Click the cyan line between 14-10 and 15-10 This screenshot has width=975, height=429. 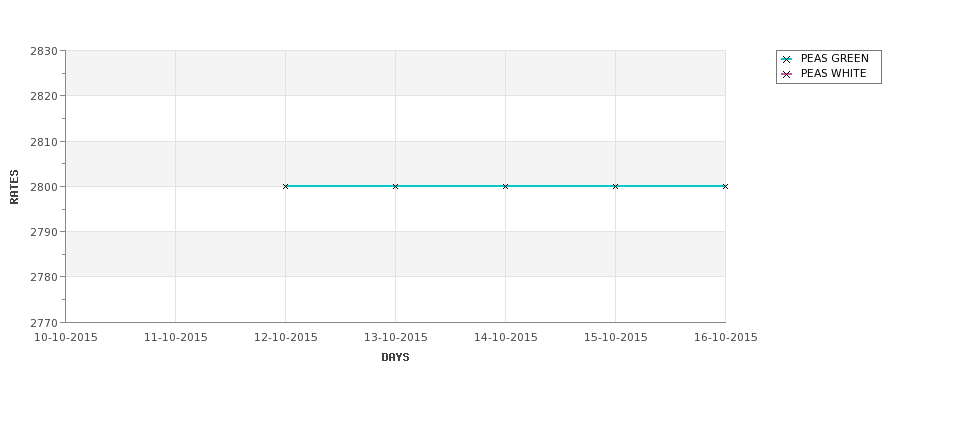pyautogui.click(x=560, y=186)
